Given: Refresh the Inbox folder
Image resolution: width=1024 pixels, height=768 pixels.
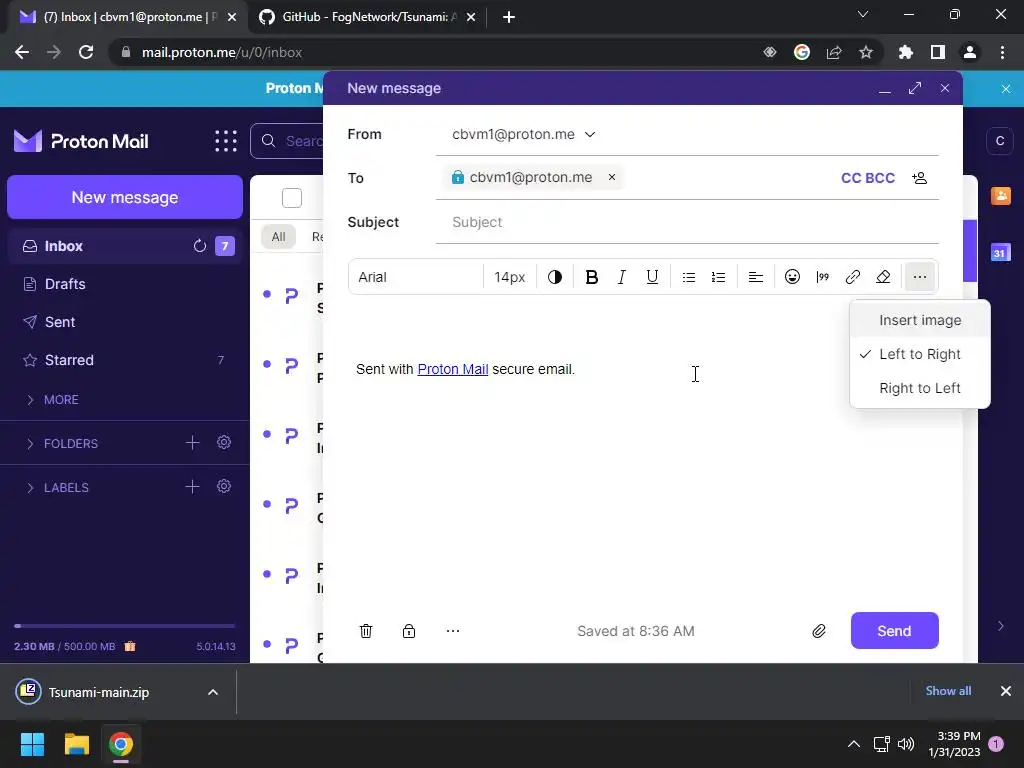Looking at the screenshot, I should 200,246.
